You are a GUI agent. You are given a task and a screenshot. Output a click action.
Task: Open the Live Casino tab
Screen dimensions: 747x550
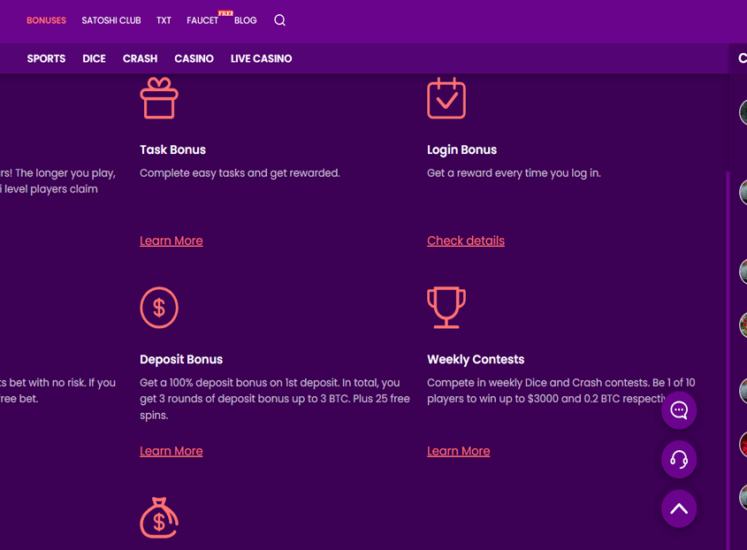click(x=261, y=59)
